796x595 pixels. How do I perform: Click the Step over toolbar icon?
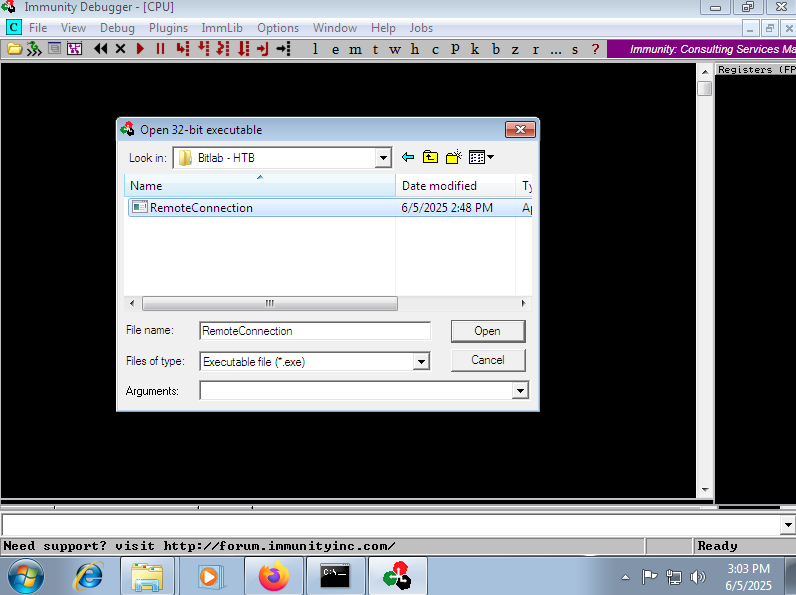(204, 49)
